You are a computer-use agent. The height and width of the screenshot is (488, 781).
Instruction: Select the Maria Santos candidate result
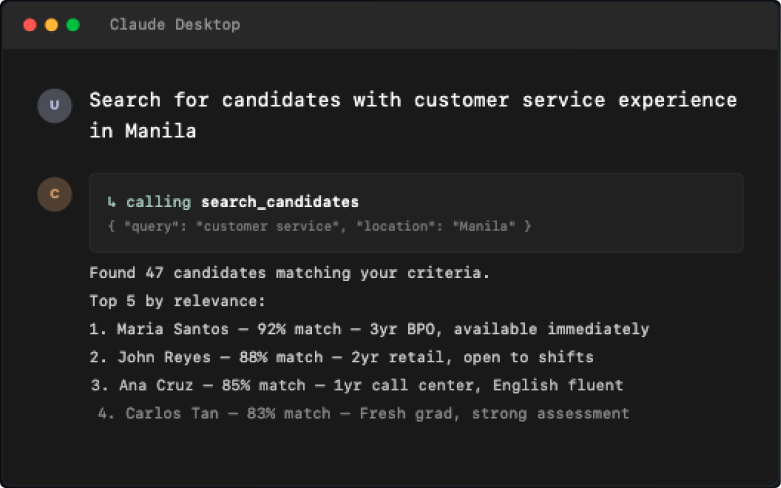pos(369,329)
